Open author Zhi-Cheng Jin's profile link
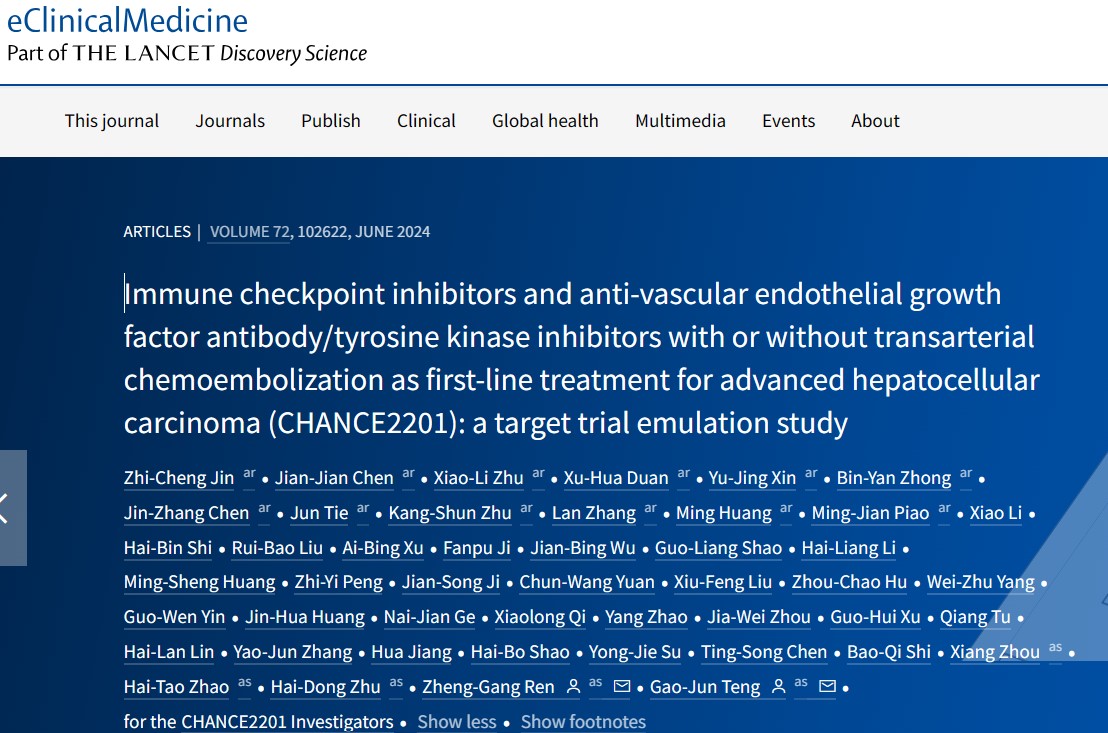The image size is (1108, 733). click(x=179, y=478)
